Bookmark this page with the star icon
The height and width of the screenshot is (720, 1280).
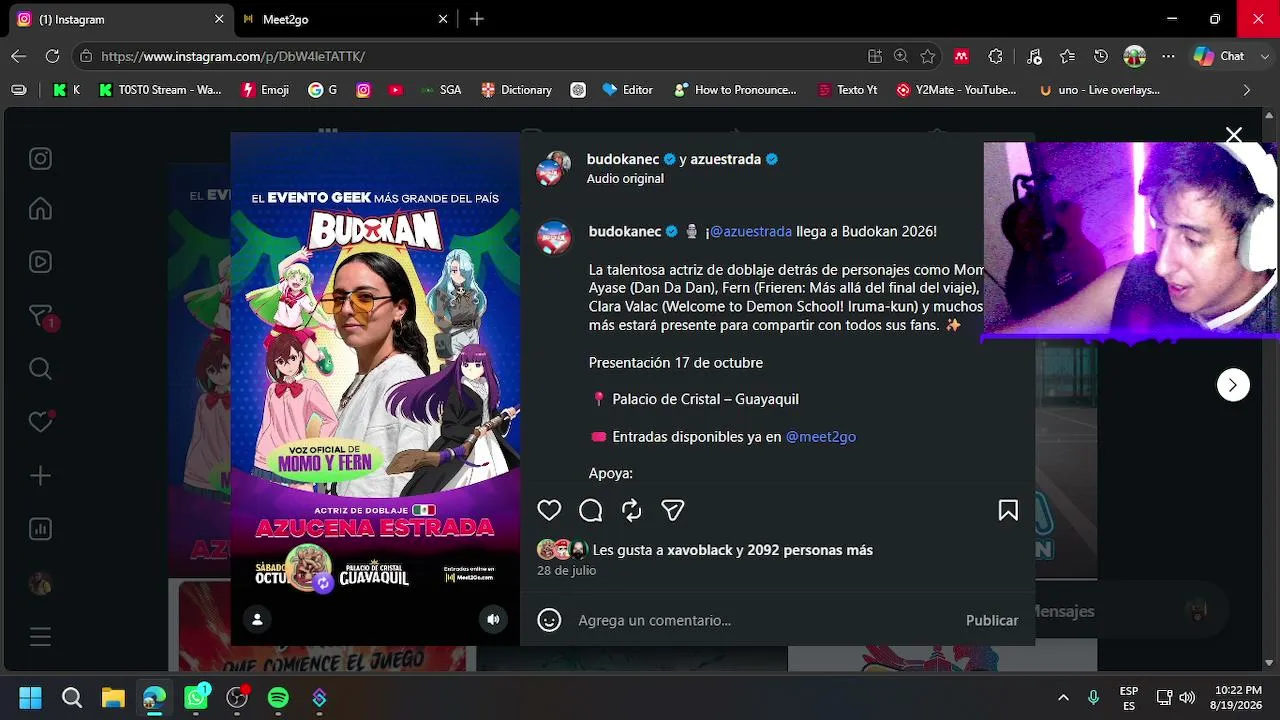pyautogui.click(x=928, y=56)
